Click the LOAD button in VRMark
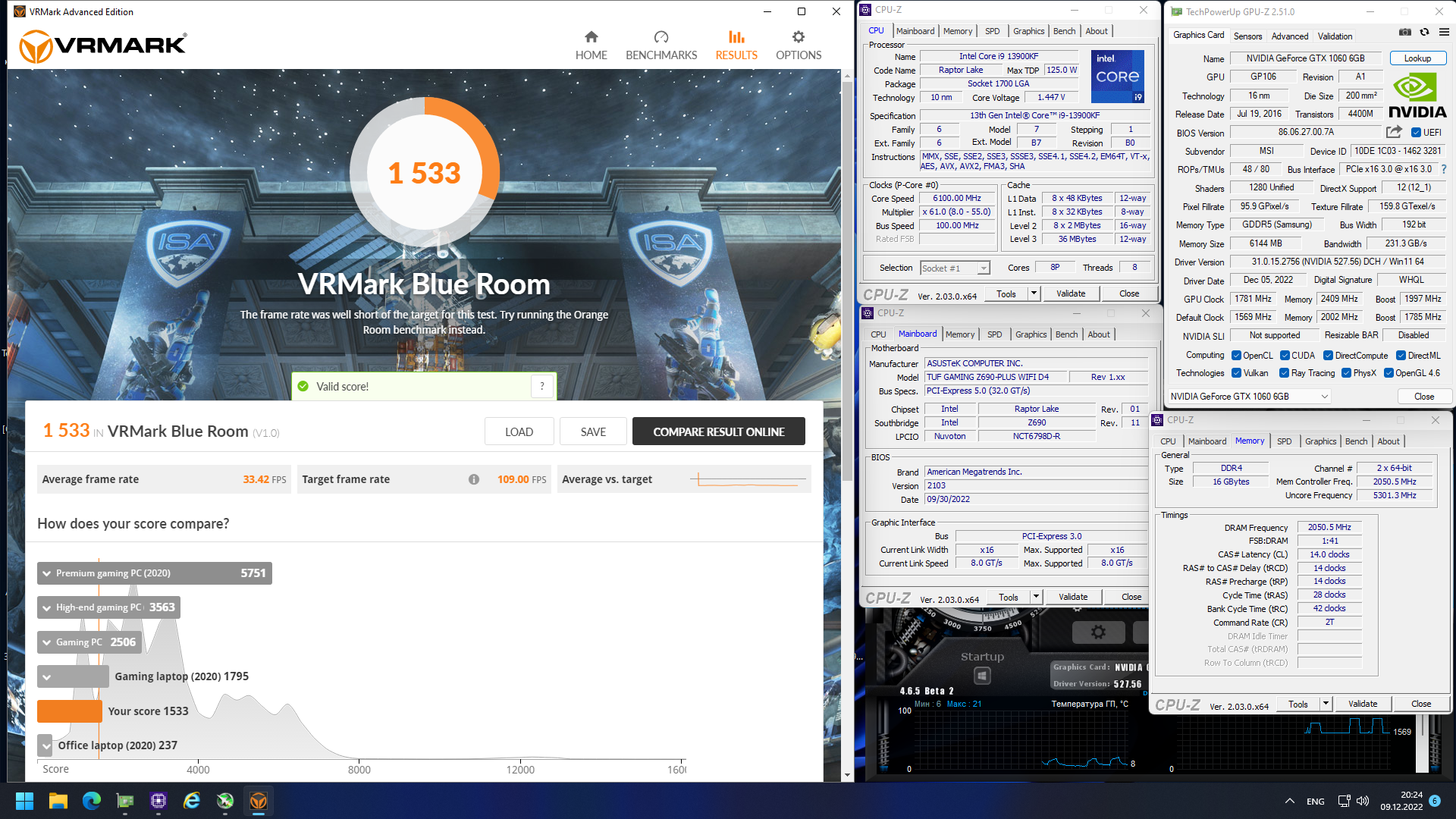Viewport: 1456px width, 819px height. coord(519,431)
